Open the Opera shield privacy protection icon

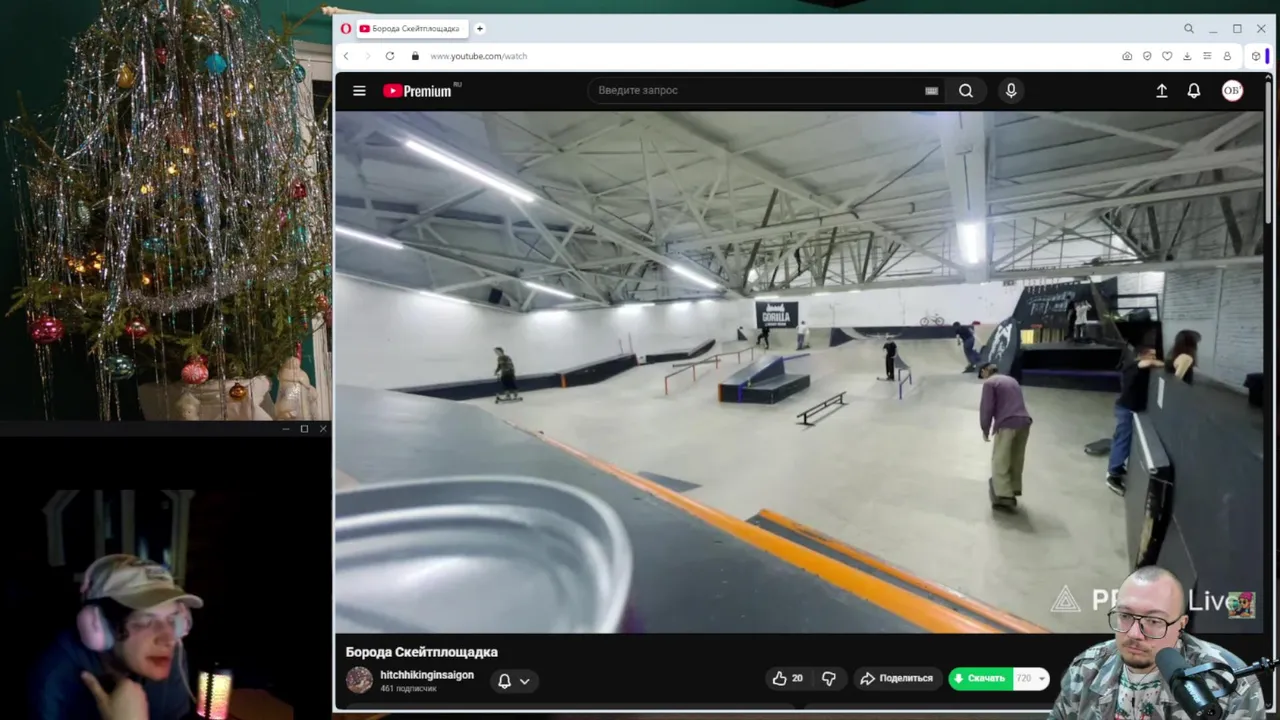pyautogui.click(x=1147, y=56)
